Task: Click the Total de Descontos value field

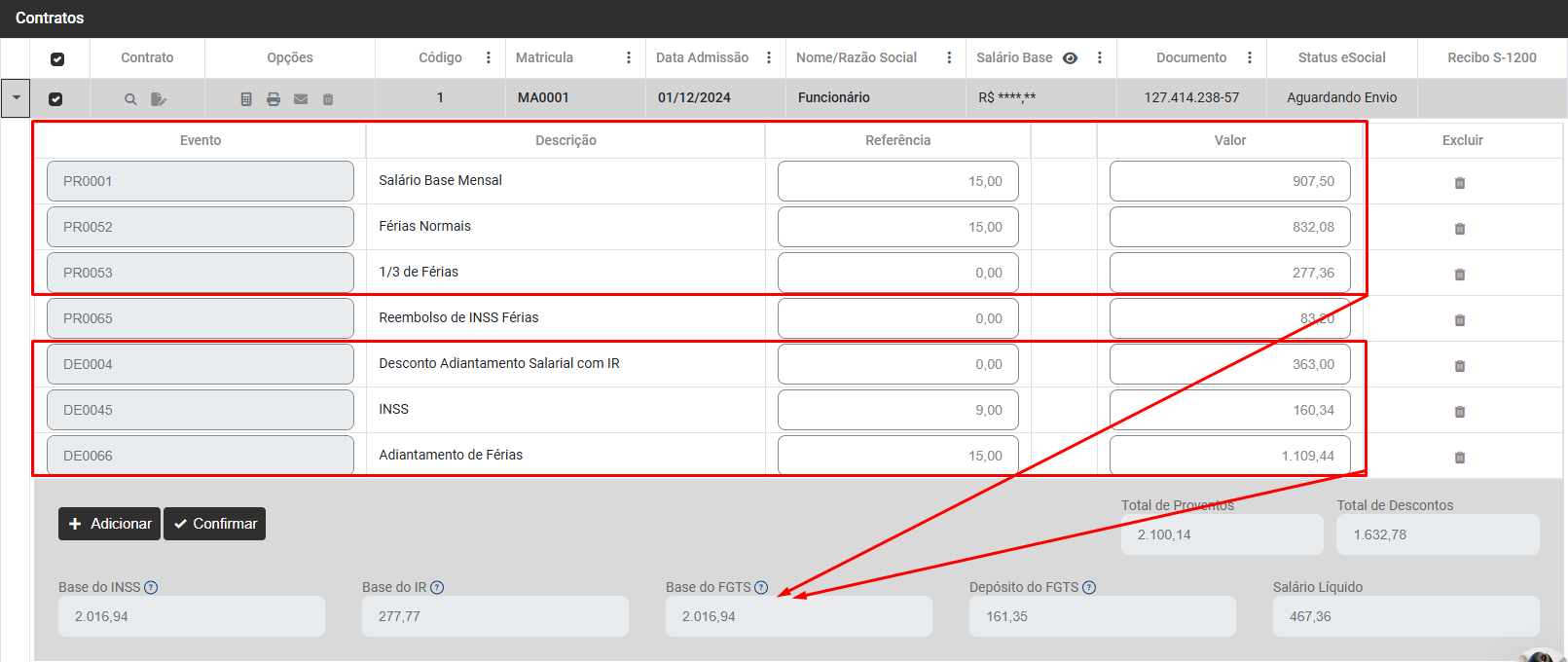Action: [1439, 534]
